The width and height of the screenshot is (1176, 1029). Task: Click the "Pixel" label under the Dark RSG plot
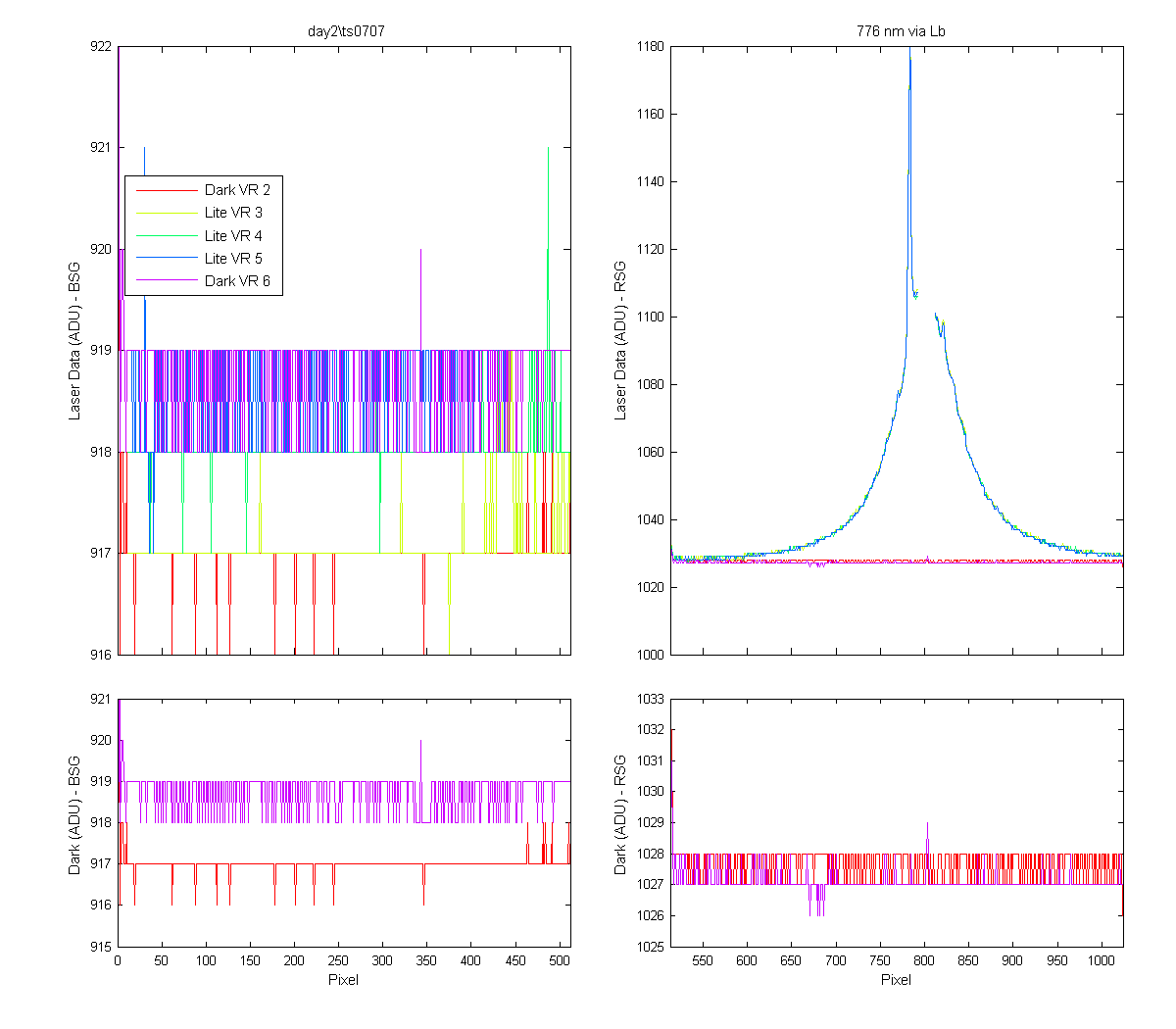896,980
